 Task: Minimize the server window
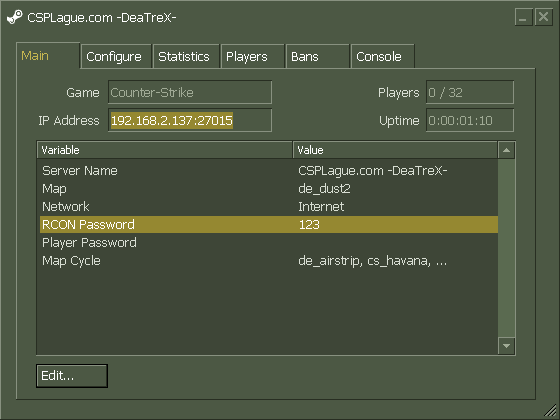coord(524,17)
